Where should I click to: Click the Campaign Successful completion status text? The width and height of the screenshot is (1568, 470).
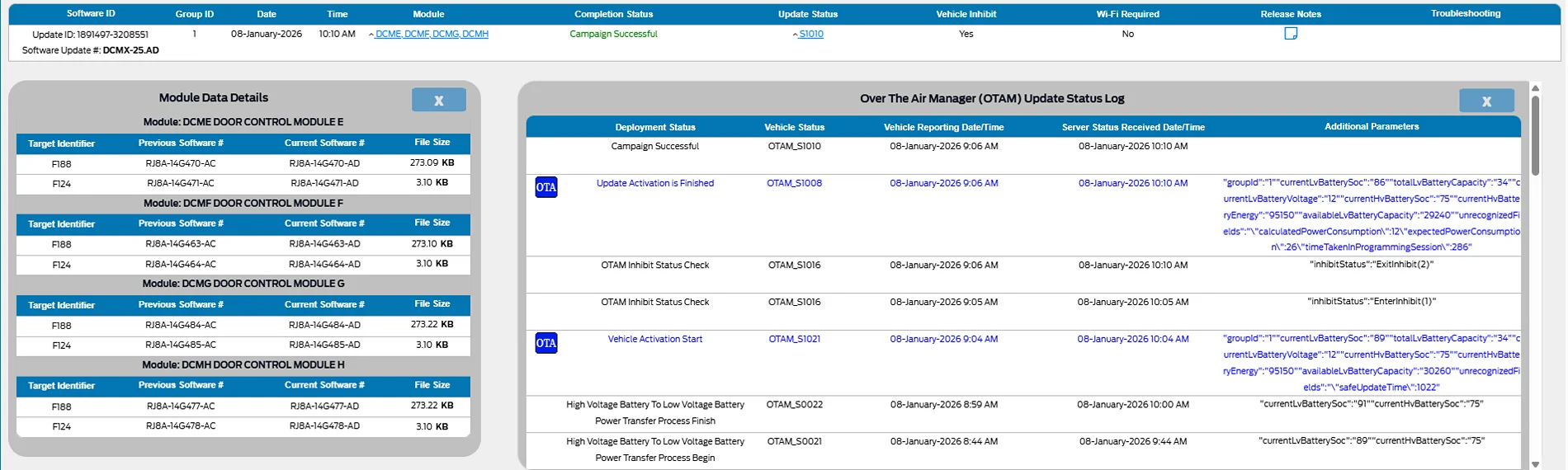coord(613,34)
